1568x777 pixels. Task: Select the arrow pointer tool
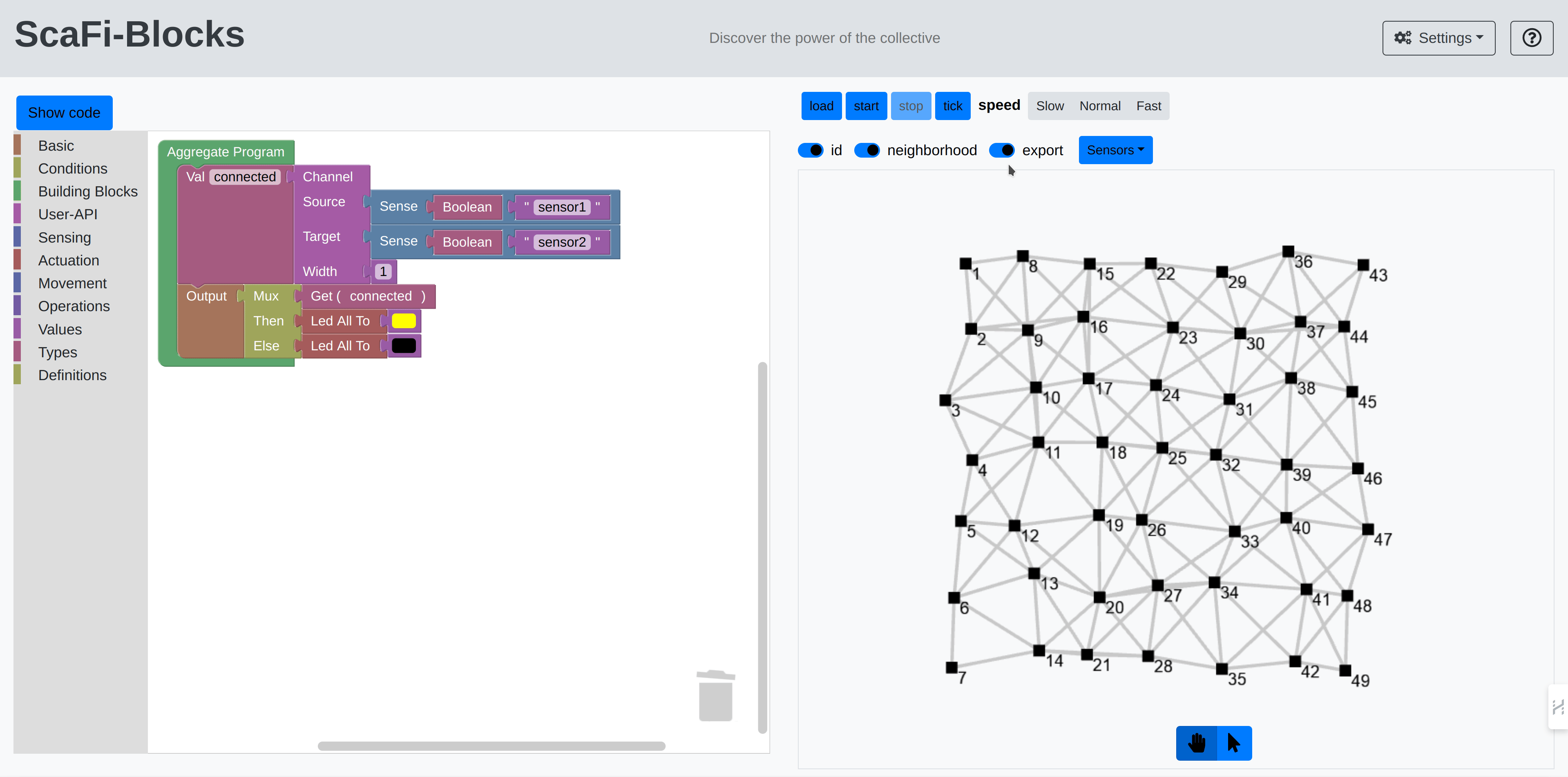(x=1234, y=742)
